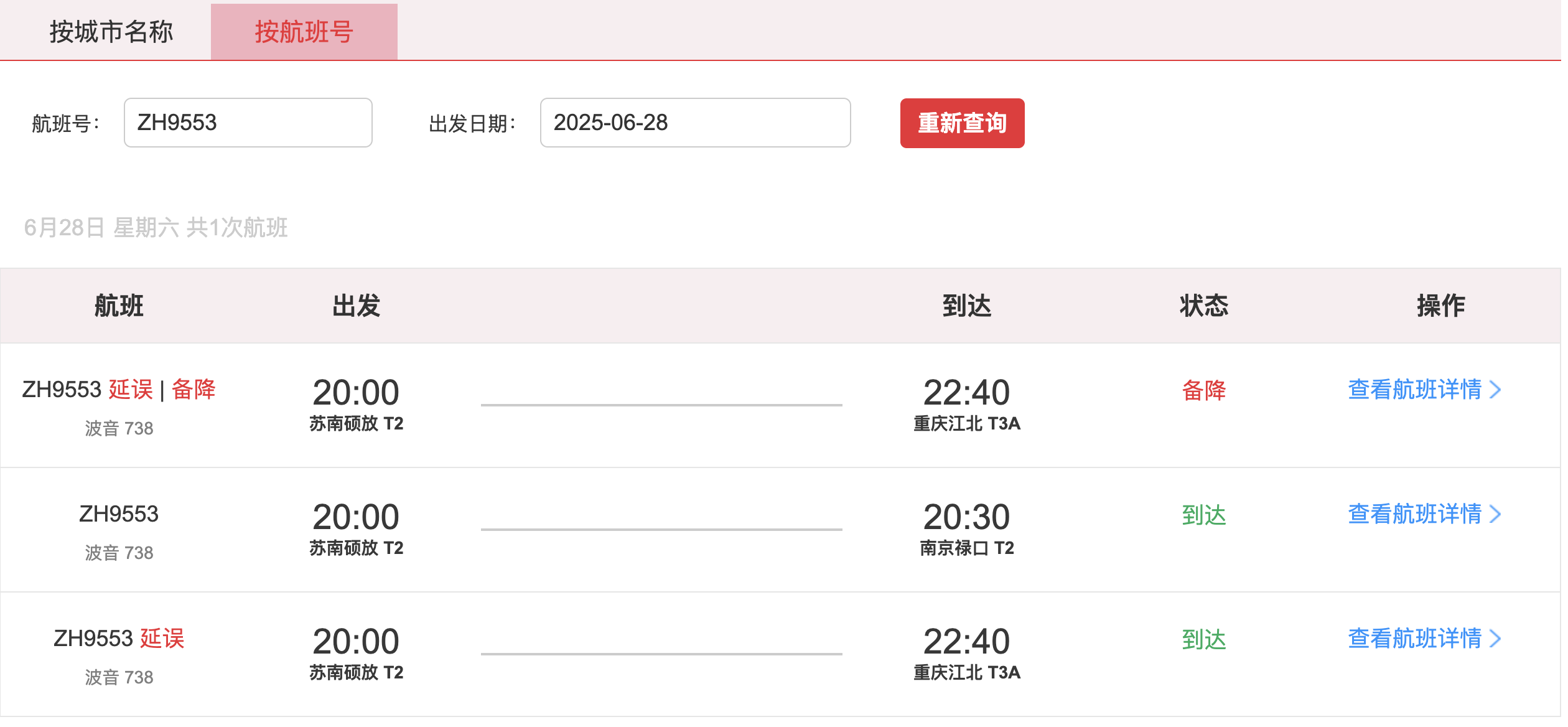The width and height of the screenshot is (1568, 727).
Task: Click the green 到达 status of the Nanjing flight
Action: click(x=1203, y=515)
